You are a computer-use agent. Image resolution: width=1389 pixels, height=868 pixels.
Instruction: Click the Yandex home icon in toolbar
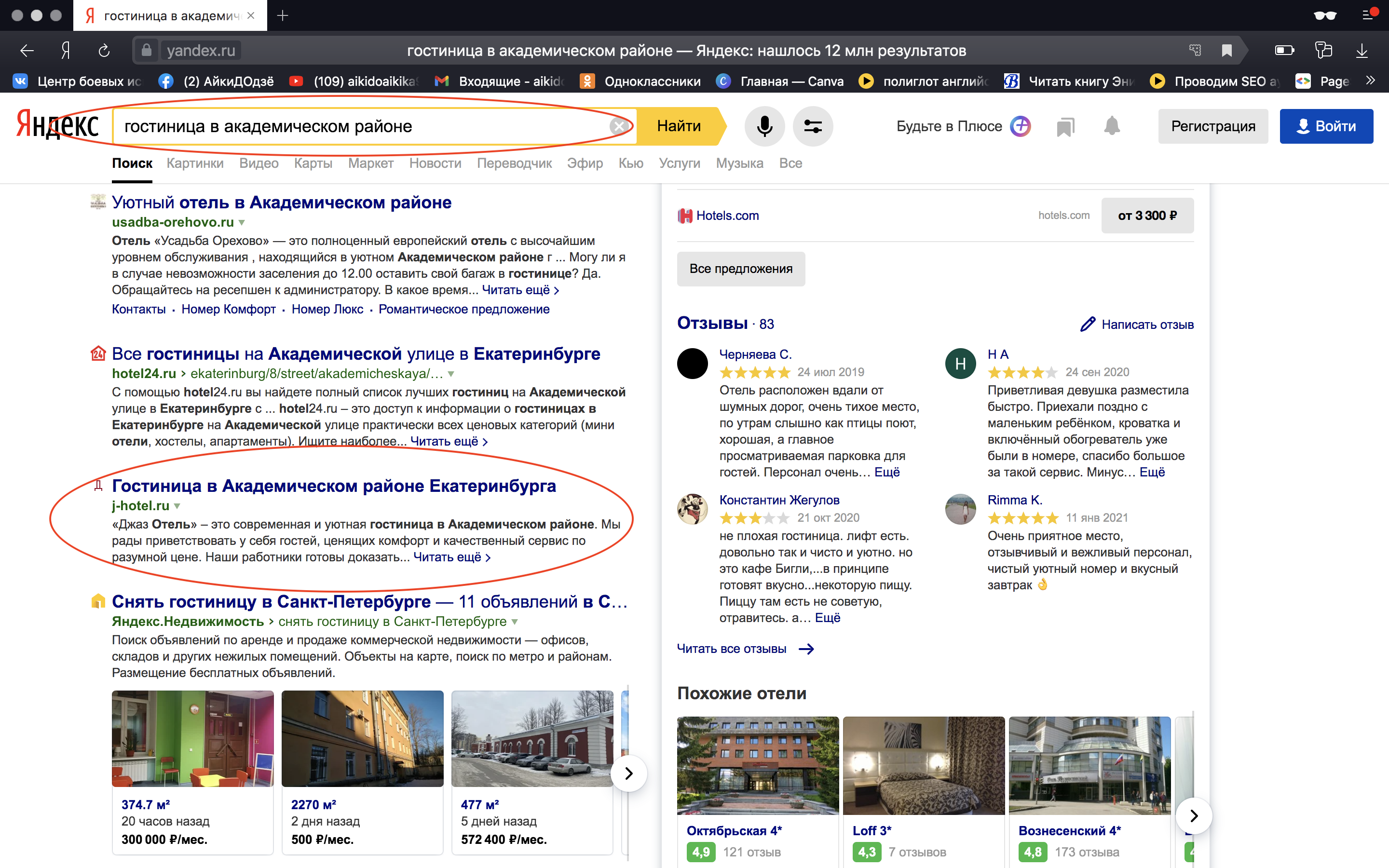tap(66, 51)
